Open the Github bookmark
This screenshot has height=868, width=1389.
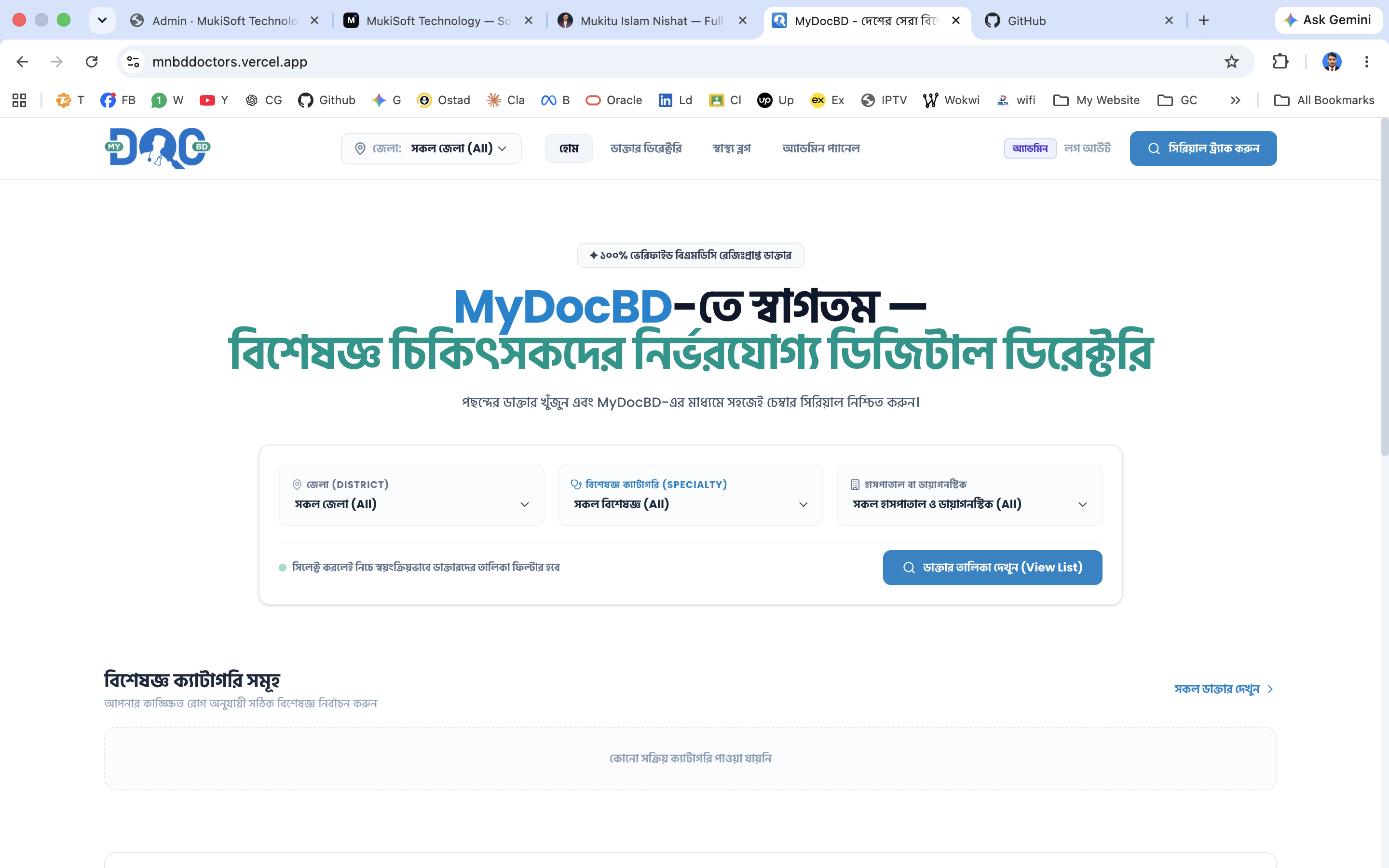327,100
